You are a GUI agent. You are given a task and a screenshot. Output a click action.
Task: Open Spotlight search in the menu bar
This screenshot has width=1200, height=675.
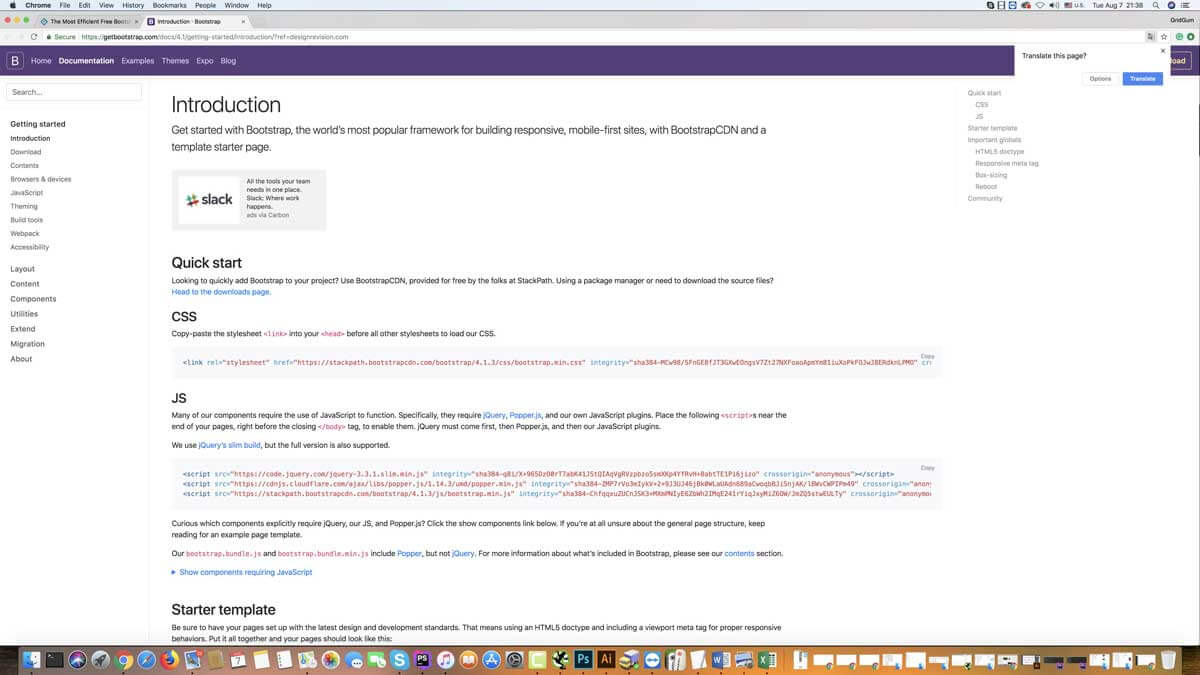pyautogui.click(x=1157, y=5)
